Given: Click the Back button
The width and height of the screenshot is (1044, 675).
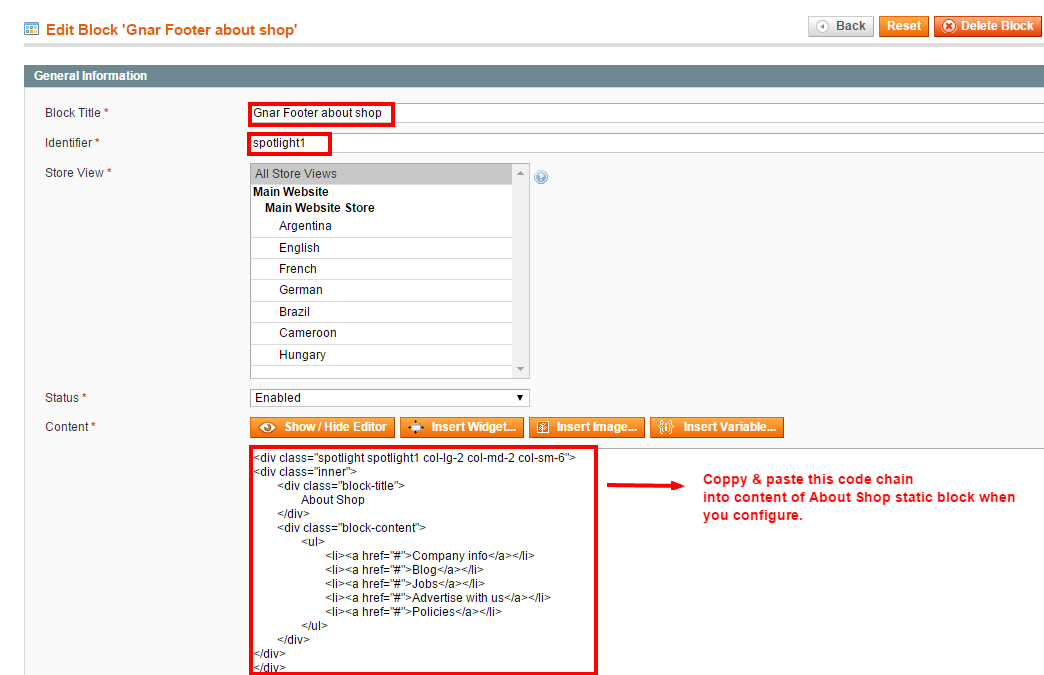Looking at the screenshot, I should [840, 26].
